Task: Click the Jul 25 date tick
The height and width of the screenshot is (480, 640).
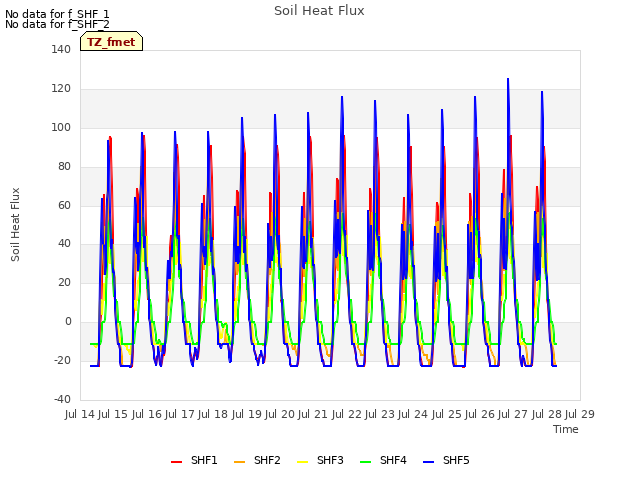Action: point(447,414)
